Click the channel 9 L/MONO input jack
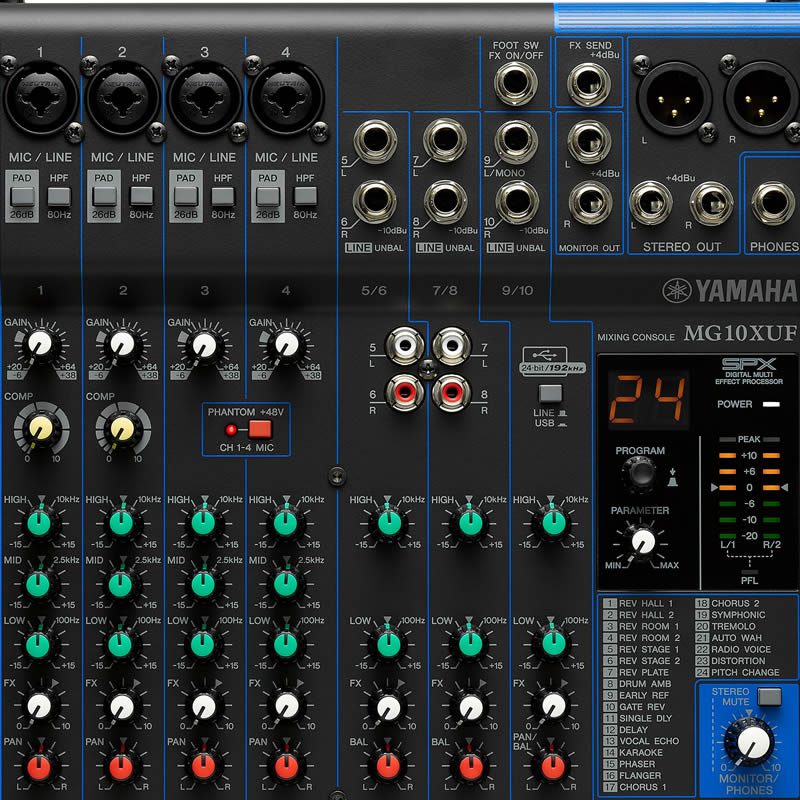The width and height of the screenshot is (800, 800). [516, 141]
